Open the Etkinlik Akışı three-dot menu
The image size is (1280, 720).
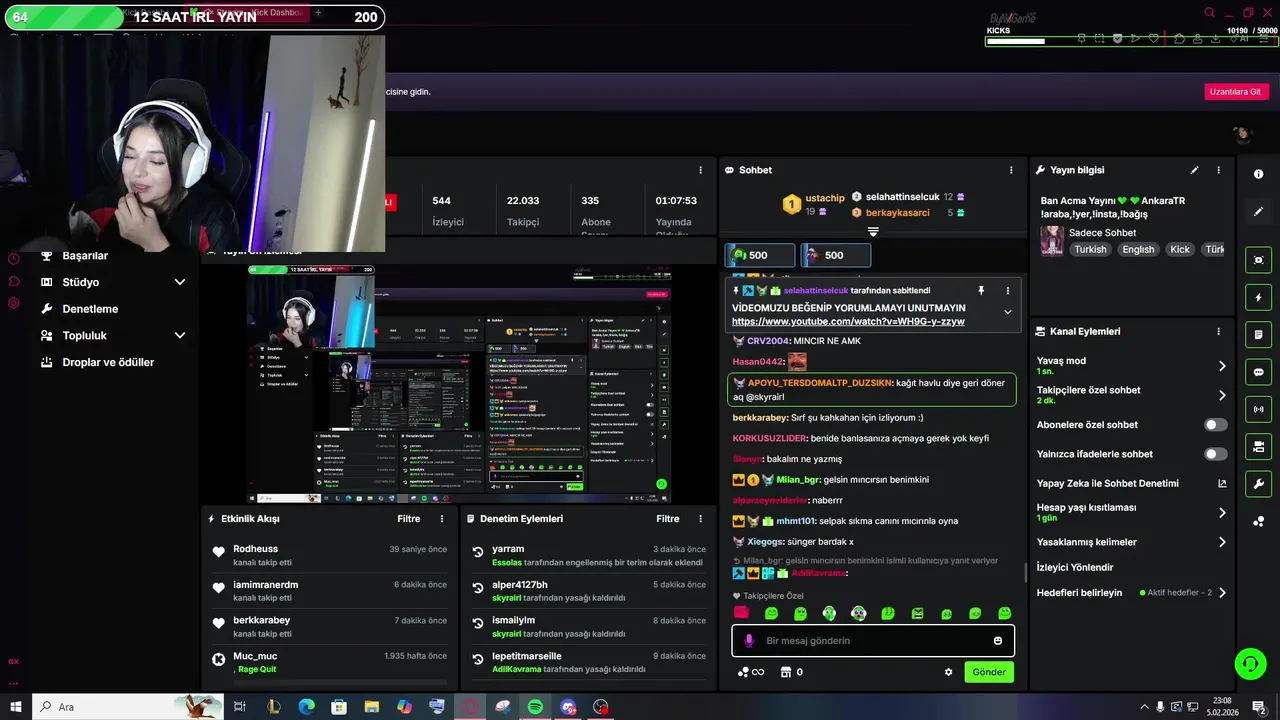(x=442, y=519)
